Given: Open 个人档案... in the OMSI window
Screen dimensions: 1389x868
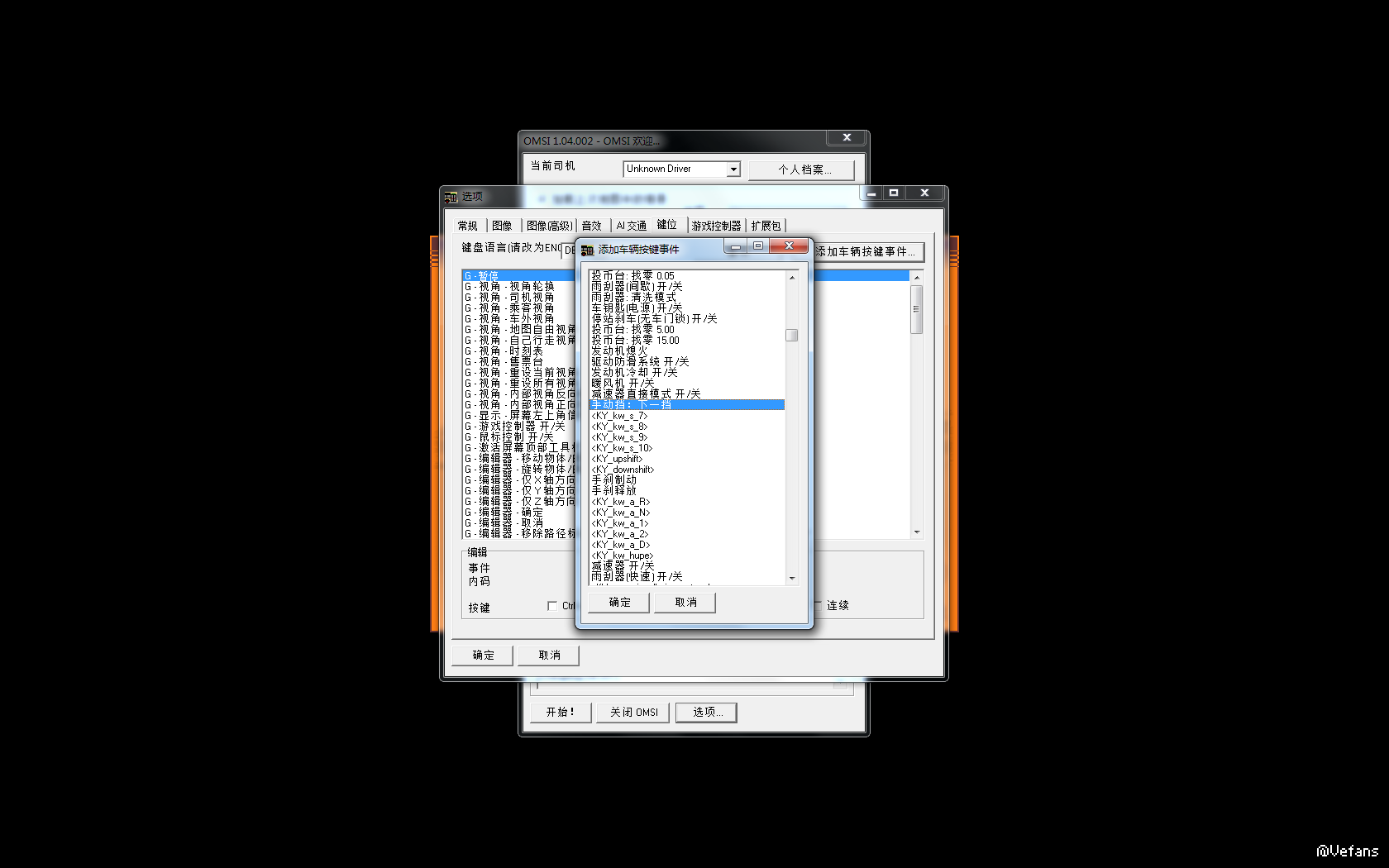Looking at the screenshot, I should (x=802, y=169).
